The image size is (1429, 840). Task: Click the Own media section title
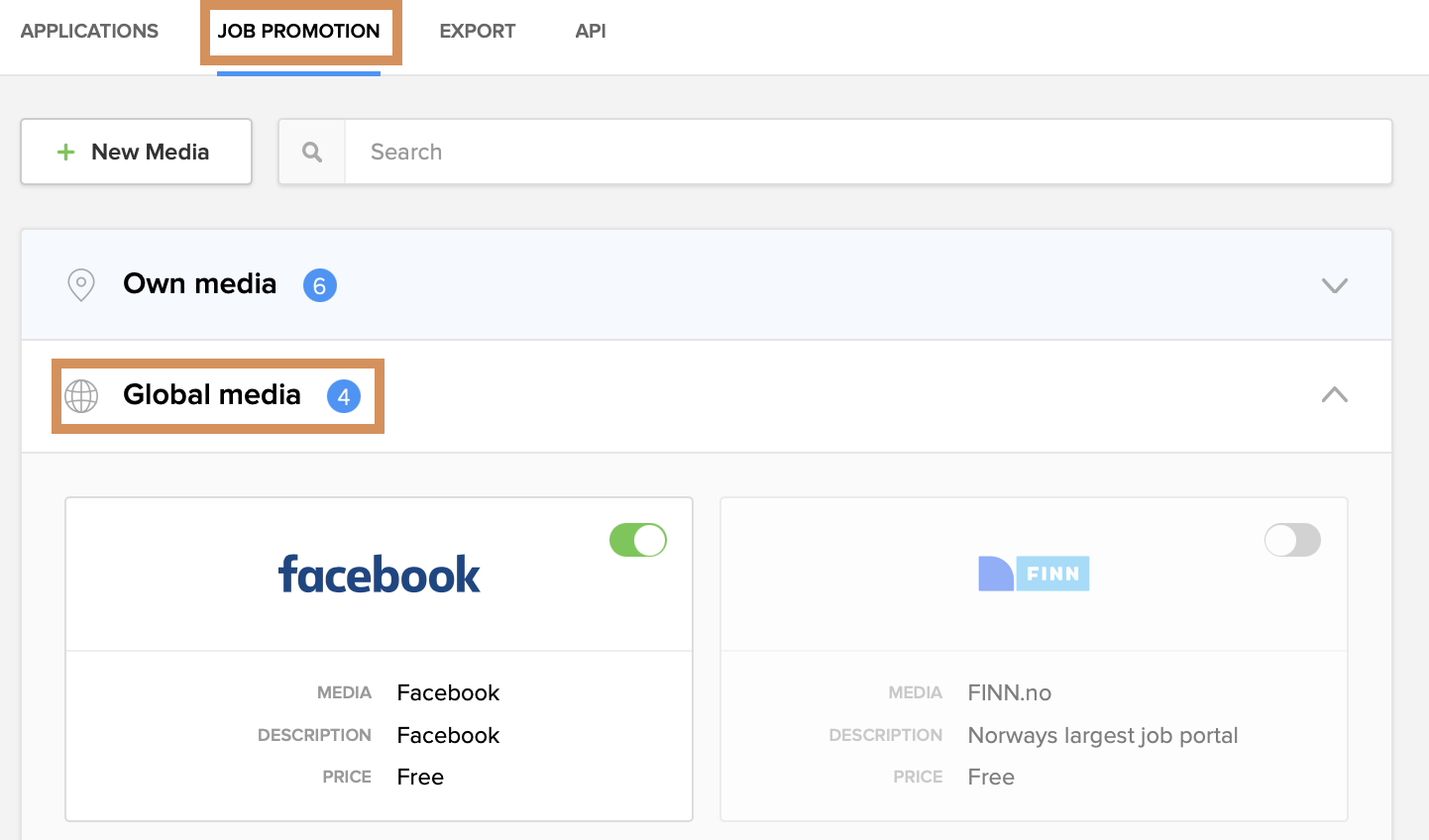point(199,284)
